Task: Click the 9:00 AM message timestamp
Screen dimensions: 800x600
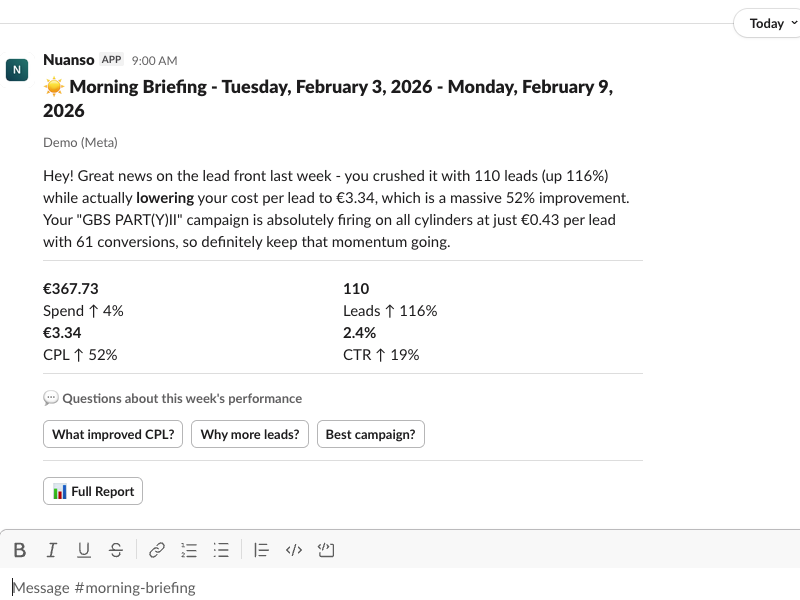Action: [x=154, y=61]
